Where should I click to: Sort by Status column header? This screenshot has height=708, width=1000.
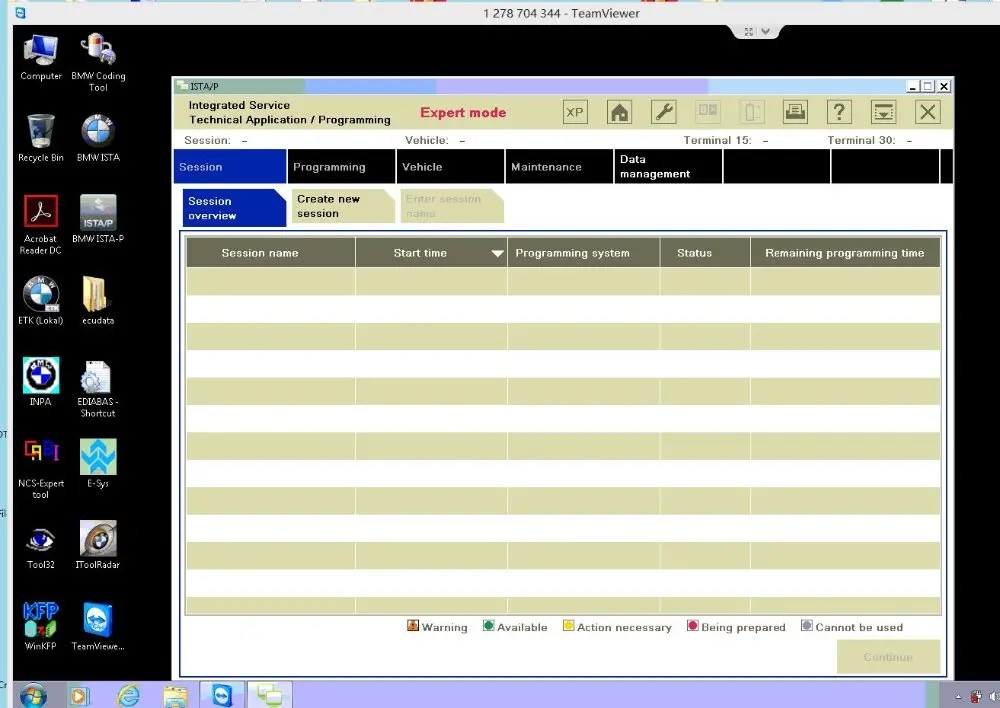pyautogui.click(x=705, y=253)
